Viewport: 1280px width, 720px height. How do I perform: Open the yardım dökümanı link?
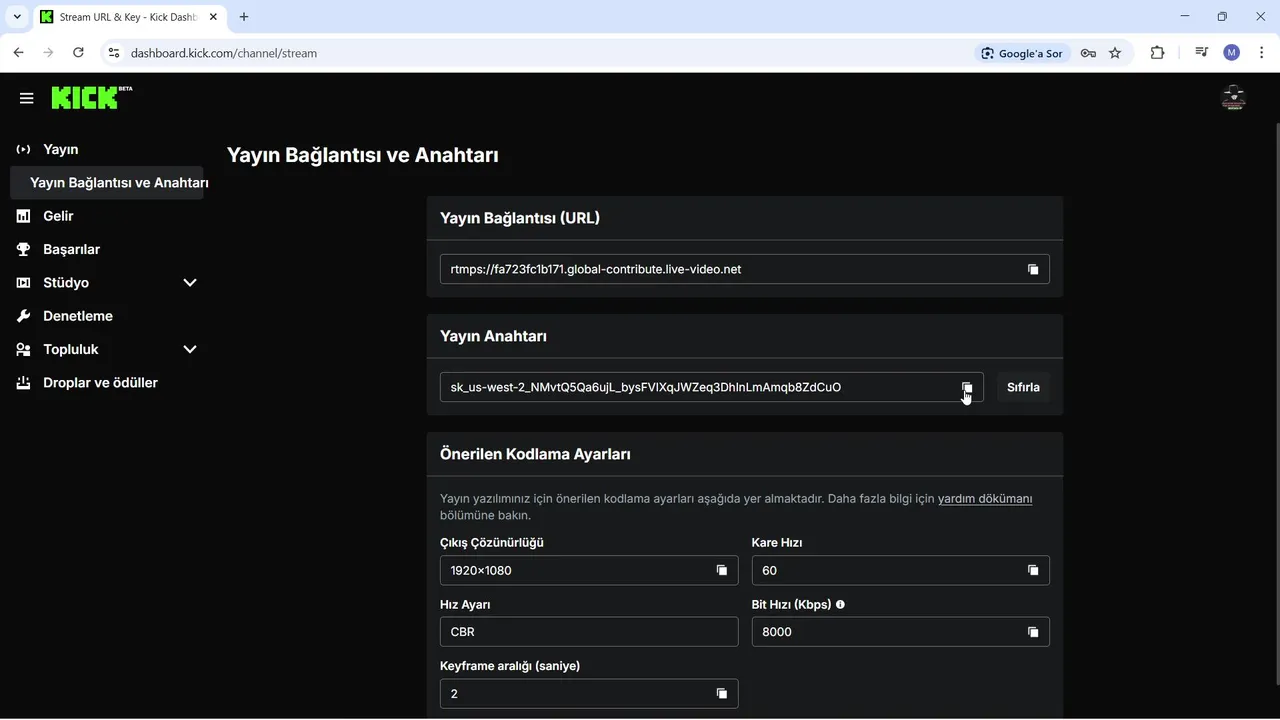984,498
